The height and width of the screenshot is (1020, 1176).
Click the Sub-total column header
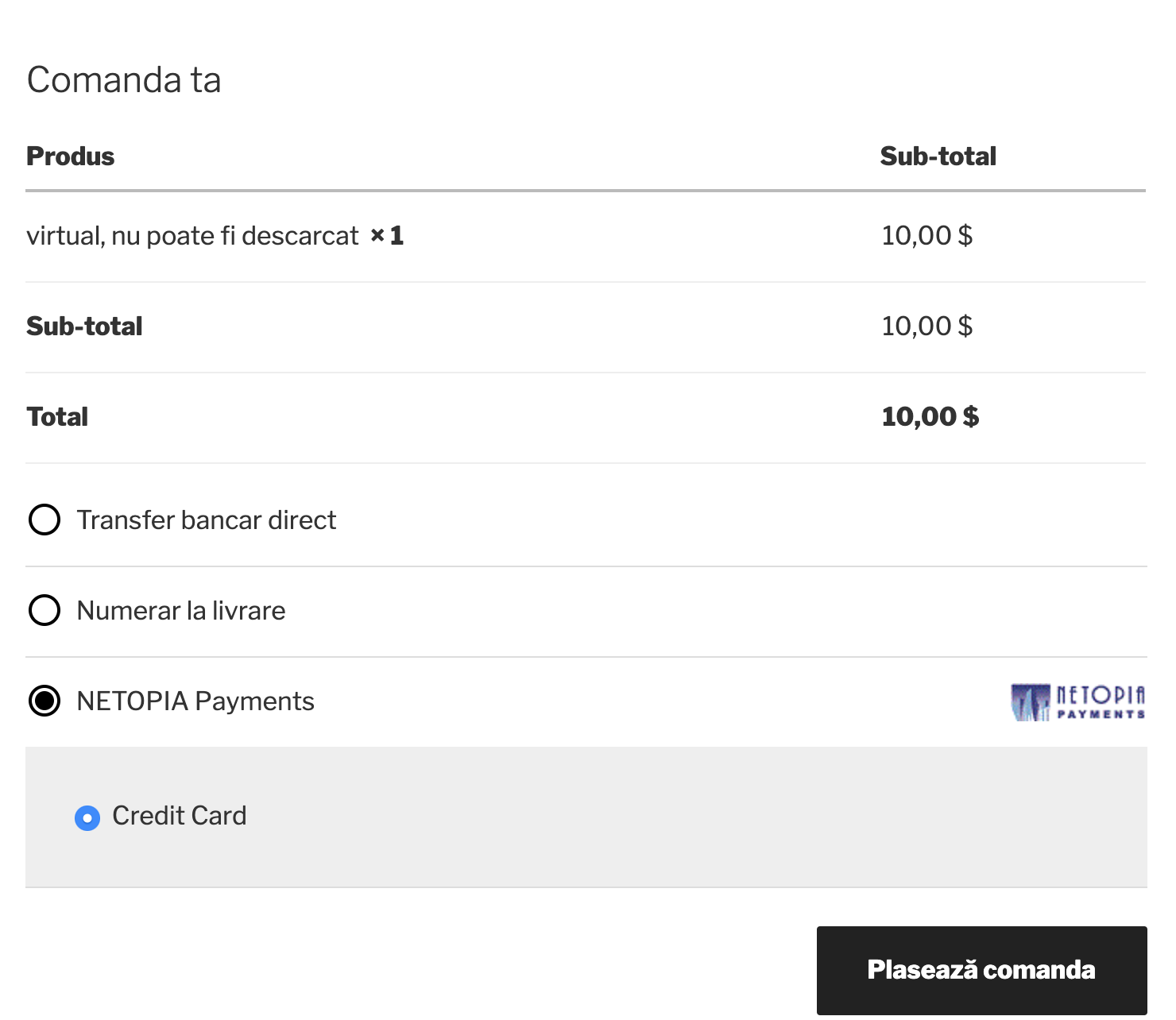(x=938, y=156)
